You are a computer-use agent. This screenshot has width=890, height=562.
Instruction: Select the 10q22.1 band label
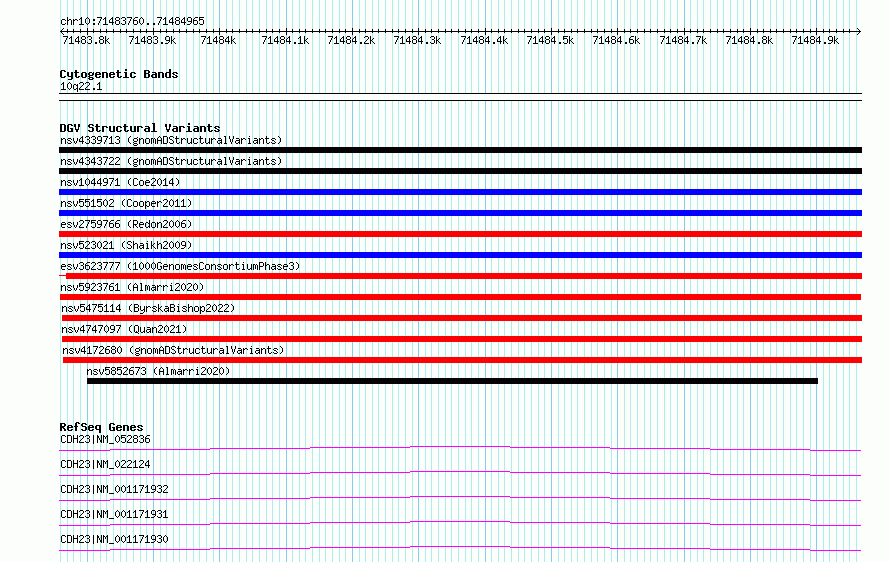coord(81,86)
